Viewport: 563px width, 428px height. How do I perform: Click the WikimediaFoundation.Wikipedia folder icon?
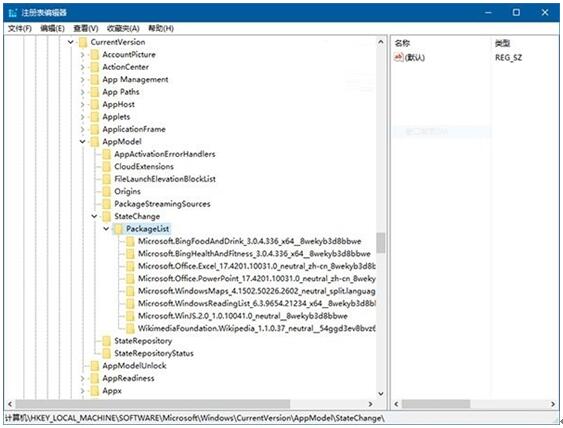[130, 329]
